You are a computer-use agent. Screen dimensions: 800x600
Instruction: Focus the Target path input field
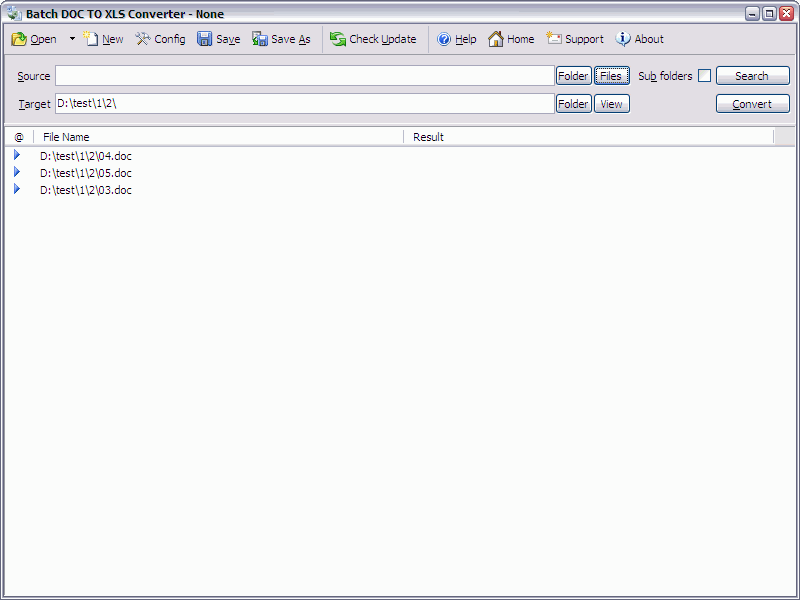coord(305,104)
